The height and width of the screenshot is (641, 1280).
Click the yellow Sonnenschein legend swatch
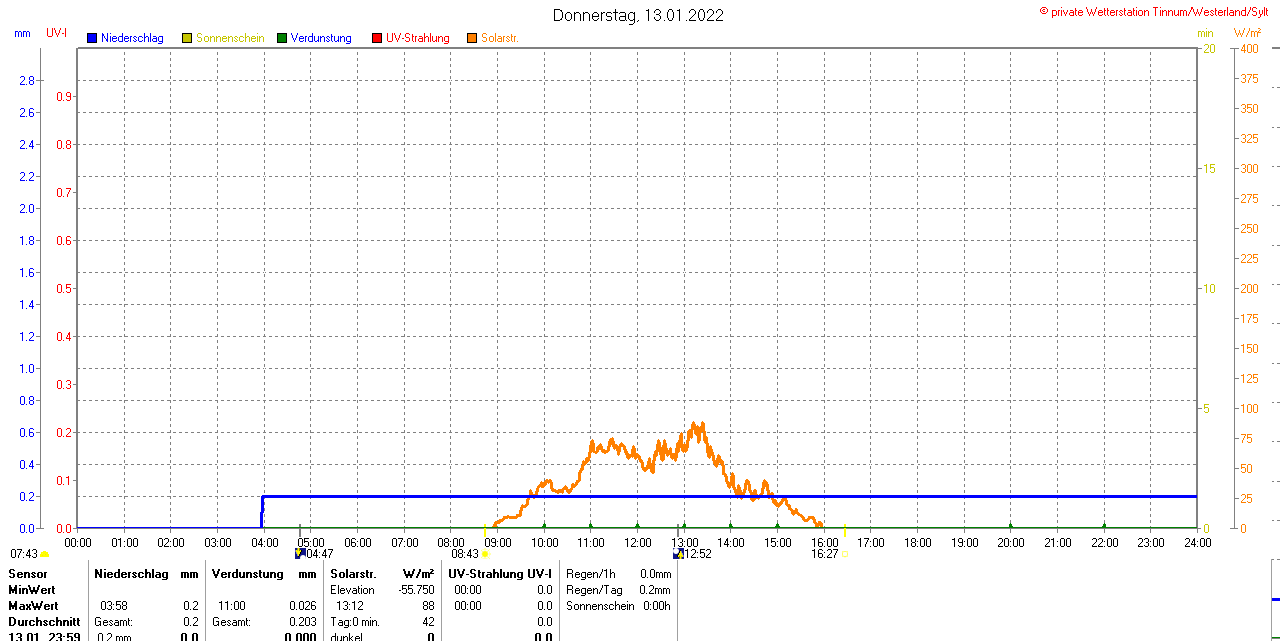pos(187,38)
